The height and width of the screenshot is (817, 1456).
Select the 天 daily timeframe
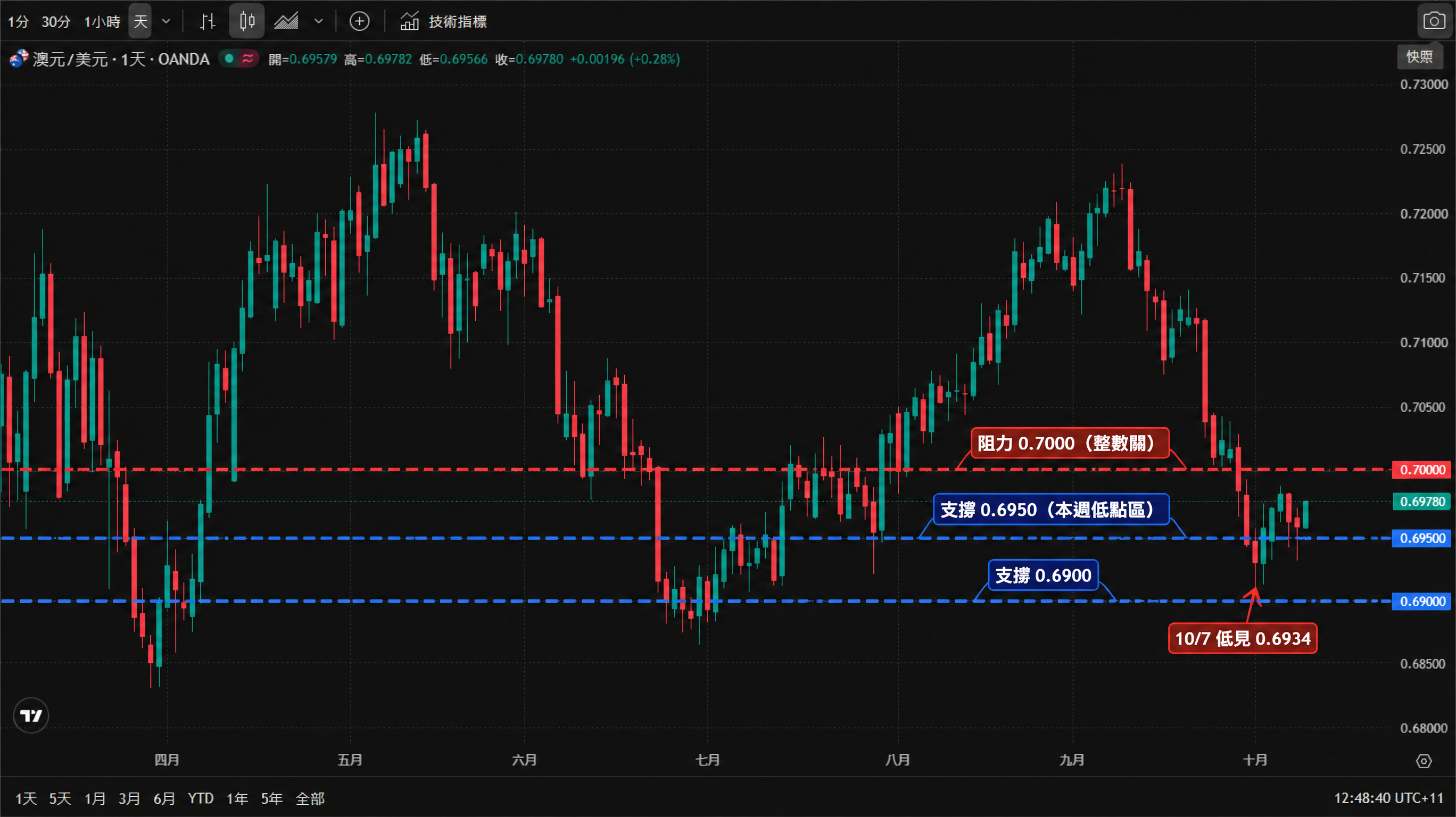[140, 21]
